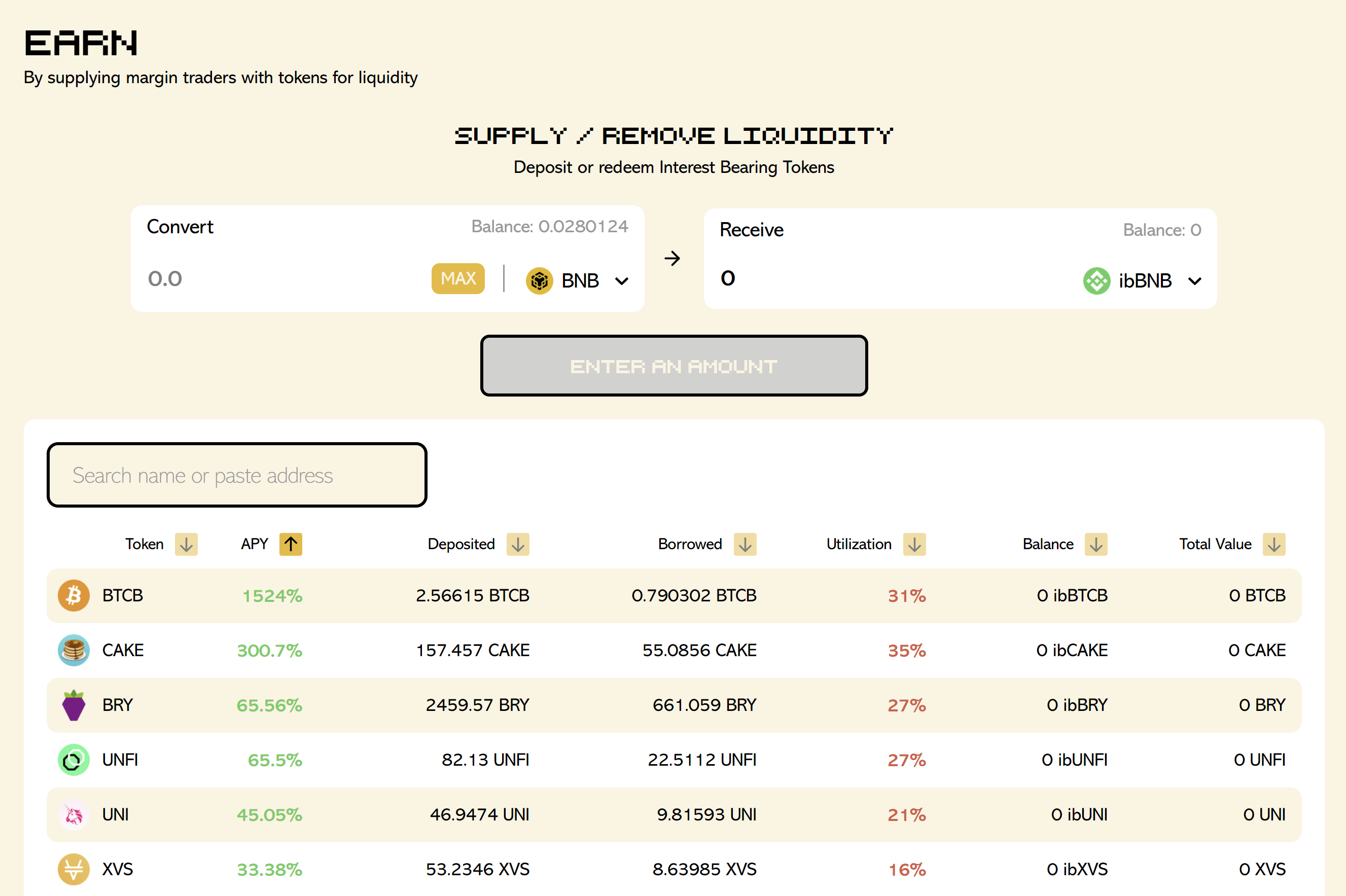Click 157.457 CAKE deposited value
The height and width of the screenshot is (896, 1346).
point(473,650)
